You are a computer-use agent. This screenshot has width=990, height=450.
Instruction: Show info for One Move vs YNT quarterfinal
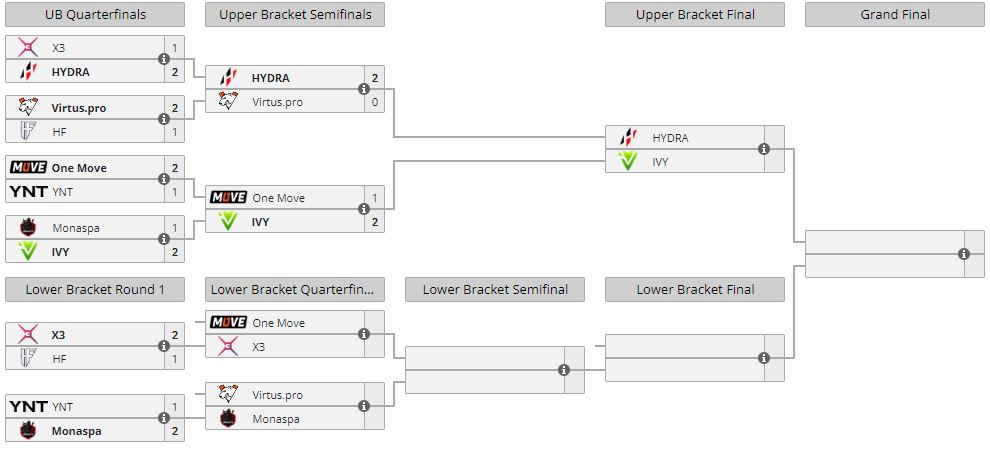tap(164, 179)
